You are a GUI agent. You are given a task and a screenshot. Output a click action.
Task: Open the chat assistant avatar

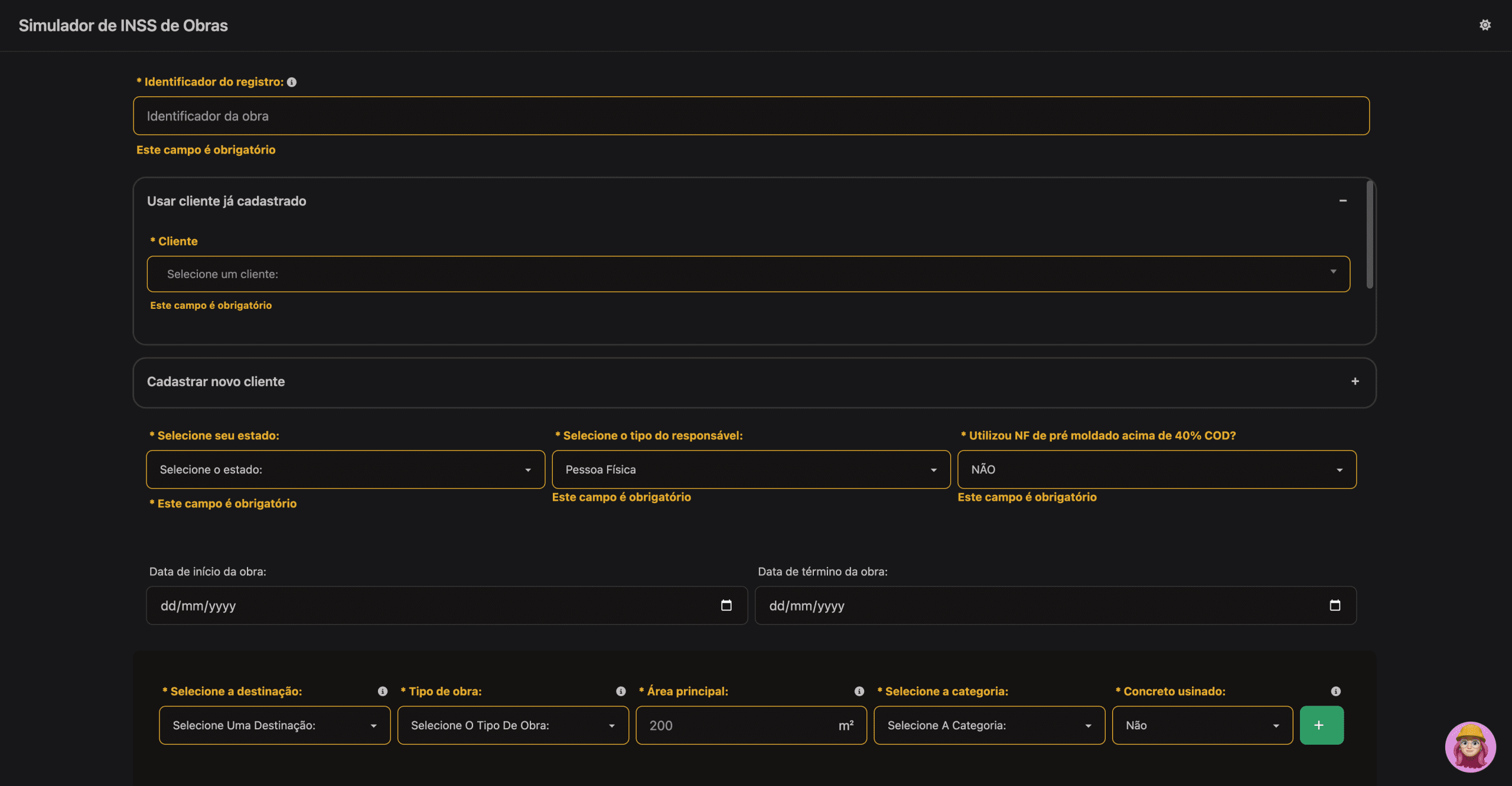click(1470, 746)
